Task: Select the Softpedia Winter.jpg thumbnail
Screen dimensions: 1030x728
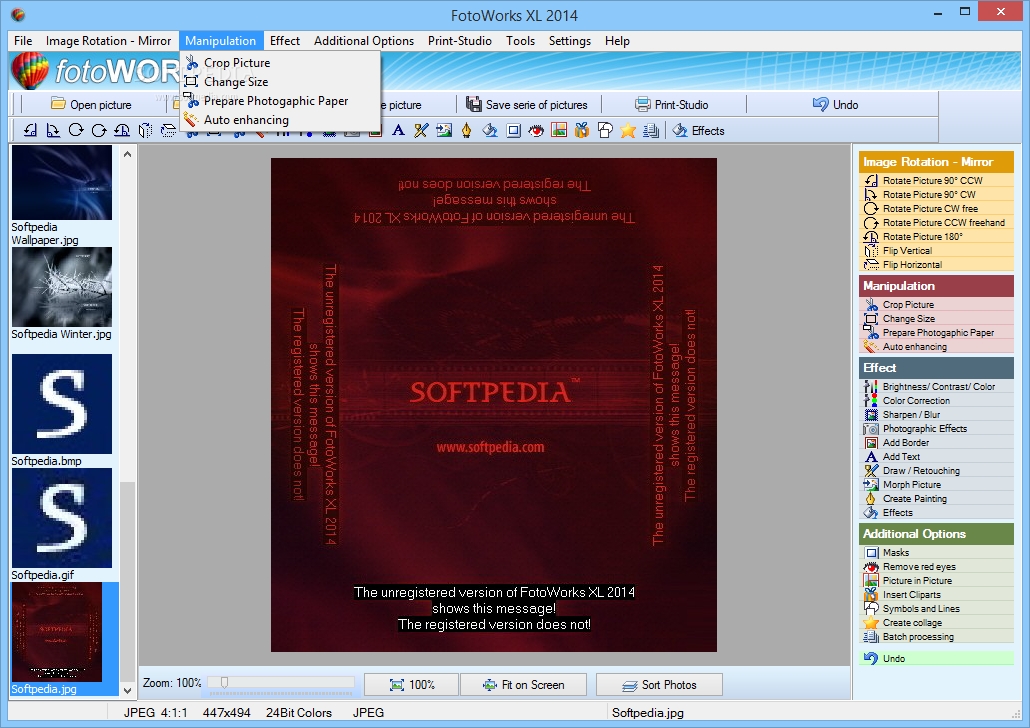Action: click(x=62, y=287)
